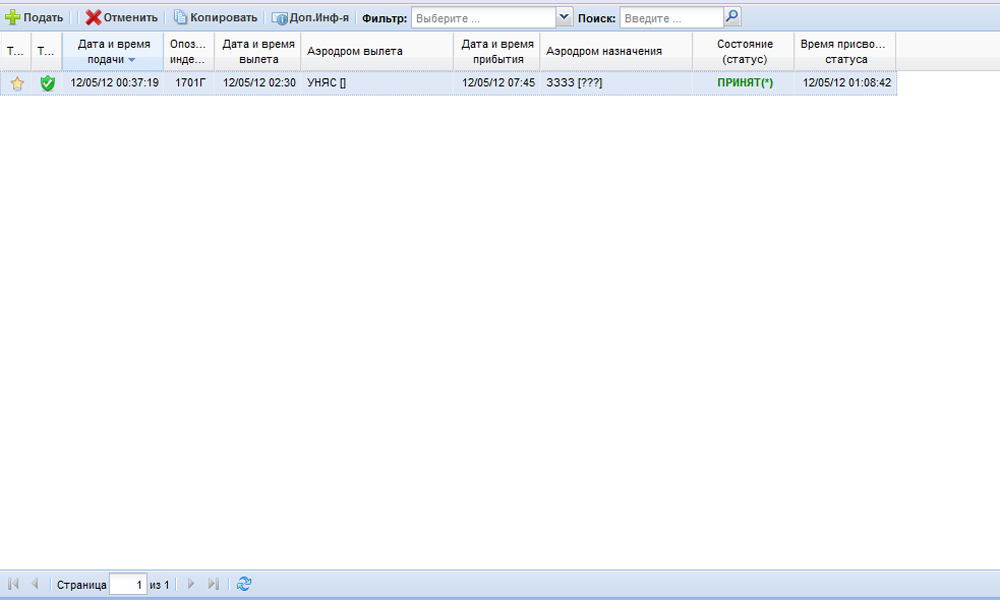
Task: Click the Поиск search input field
Action: (670, 17)
